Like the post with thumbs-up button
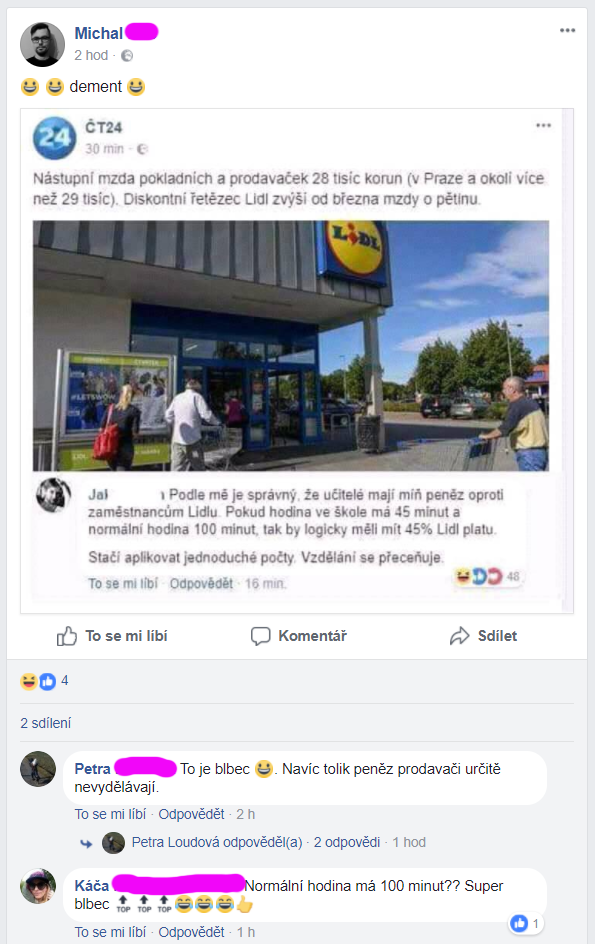Image resolution: width=595 pixels, height=944 pixels. click(x=112, y=636)
